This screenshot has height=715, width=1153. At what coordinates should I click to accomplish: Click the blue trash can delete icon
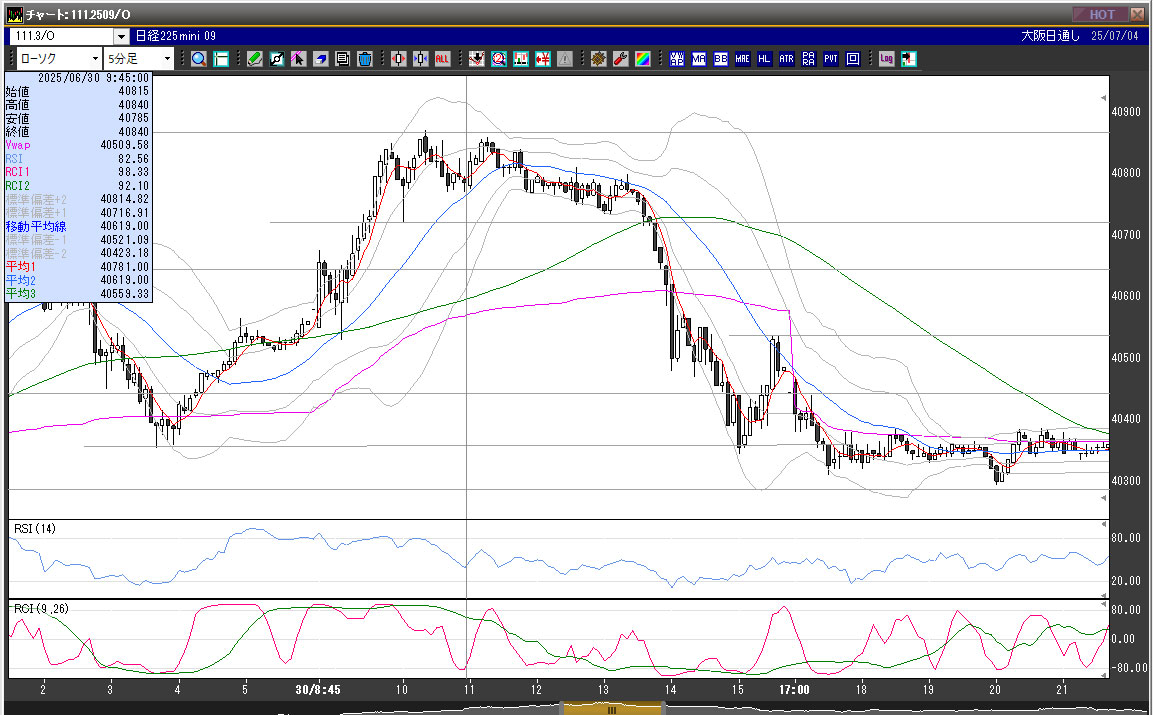click(x=364, y=59)
